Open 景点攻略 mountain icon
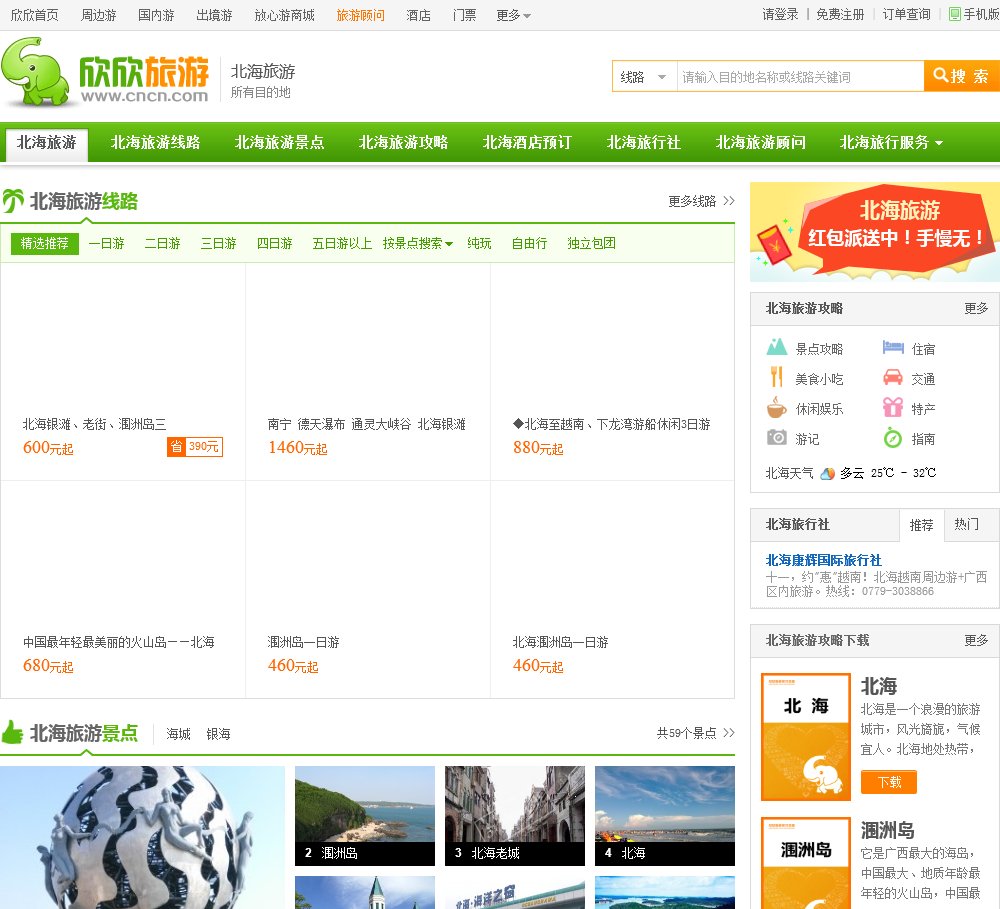Screen dimensions: 1000x909 (776, 347)
